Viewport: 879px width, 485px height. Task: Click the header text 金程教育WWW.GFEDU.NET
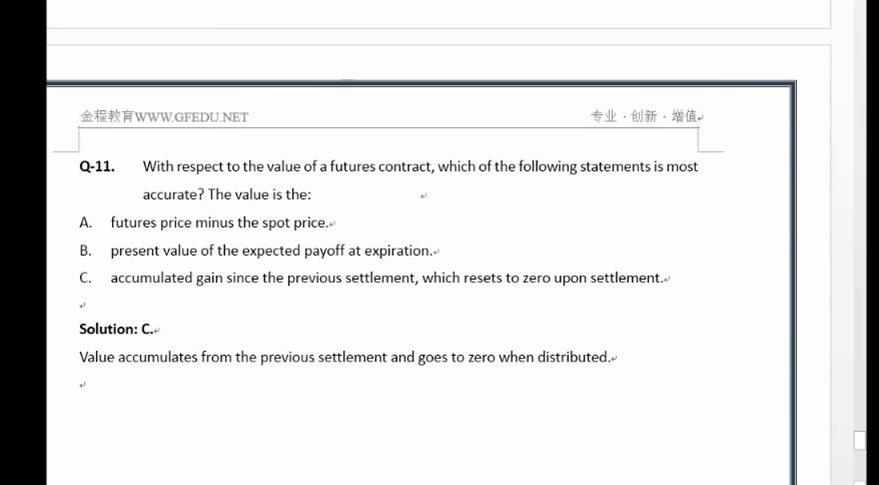[164, 117]
